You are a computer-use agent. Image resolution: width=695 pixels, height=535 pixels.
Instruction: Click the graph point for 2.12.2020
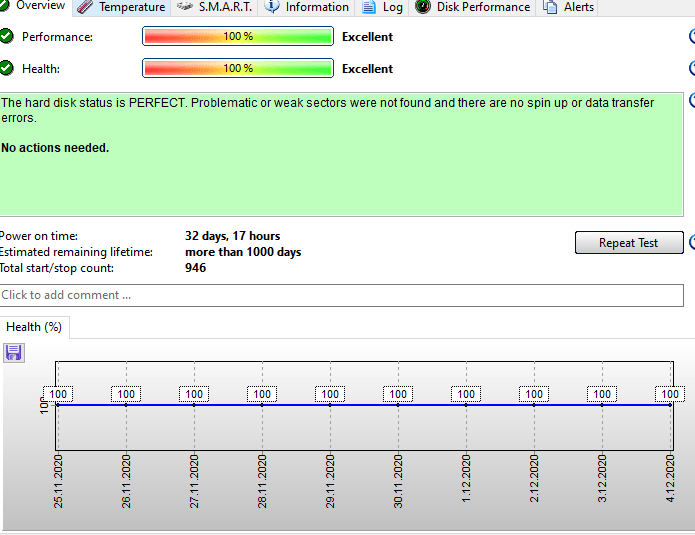coord(534,405)
